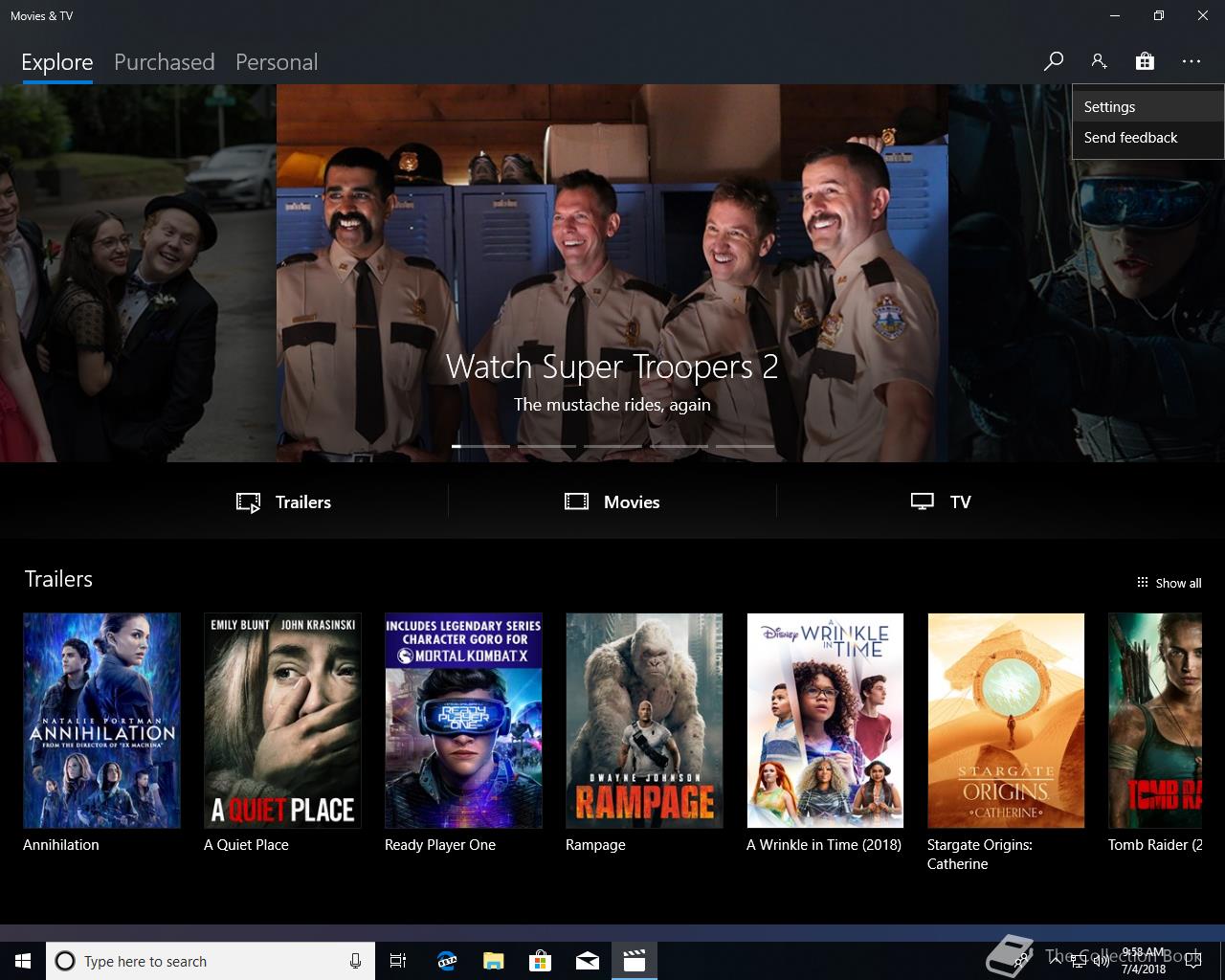
Task: Open the TV category label
Action: point(960,502)
